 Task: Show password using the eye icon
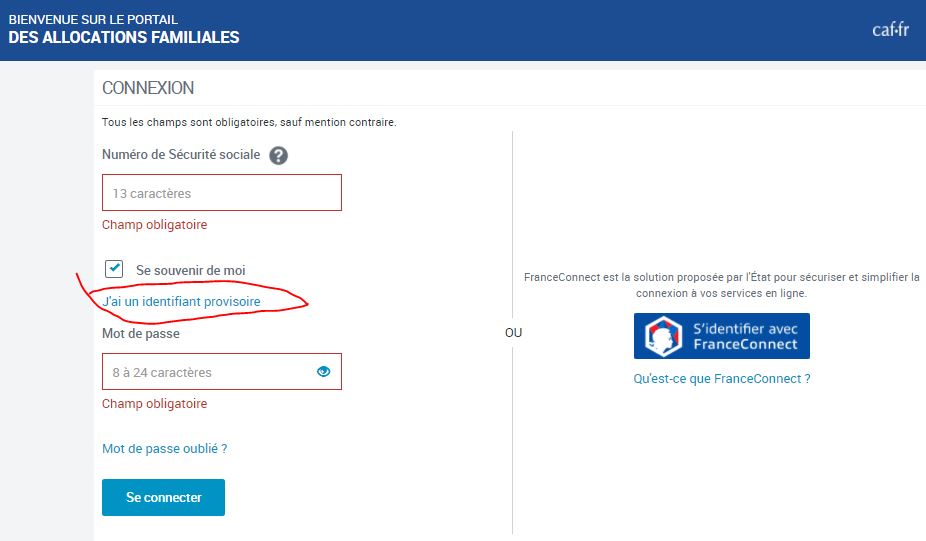(x=323, y=372)
